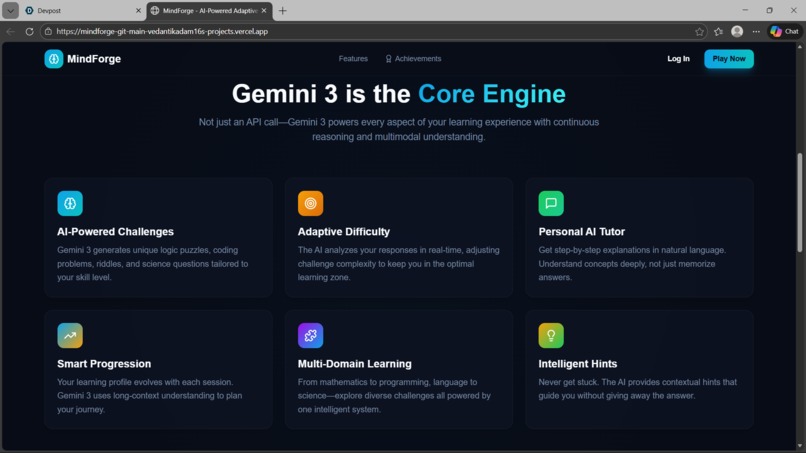806x453 pixels.
Task: Click 'The AI analyzes your responses' description
Action: click(398, 264)
